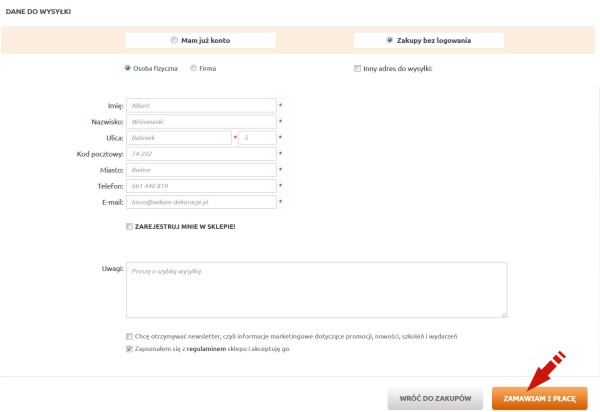Uncheck the regulamin acceptance checkbox
This screenshot has height=412, width=600.
click(129, 350)
